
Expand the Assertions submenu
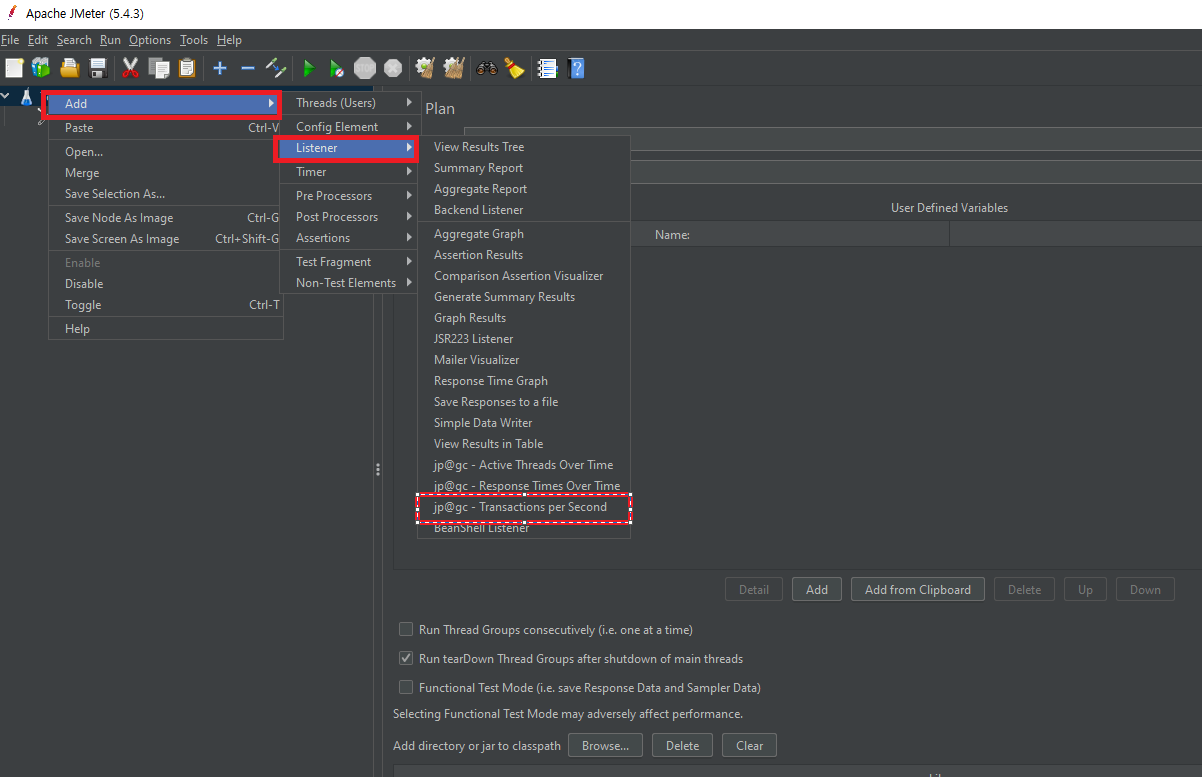tap(348, 238)
